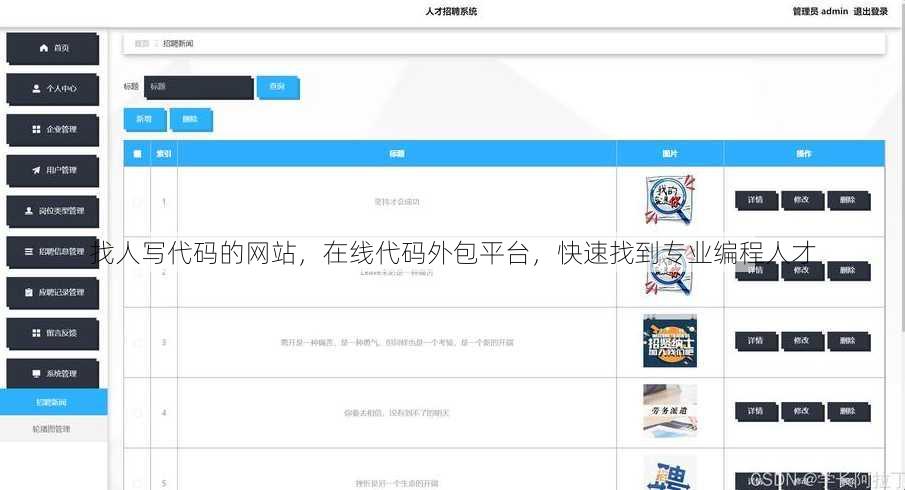Viewport: 905px width, 490px height.
Task: Click the clipboard icon beside 应聘记录管理
Action: [29, 292]
